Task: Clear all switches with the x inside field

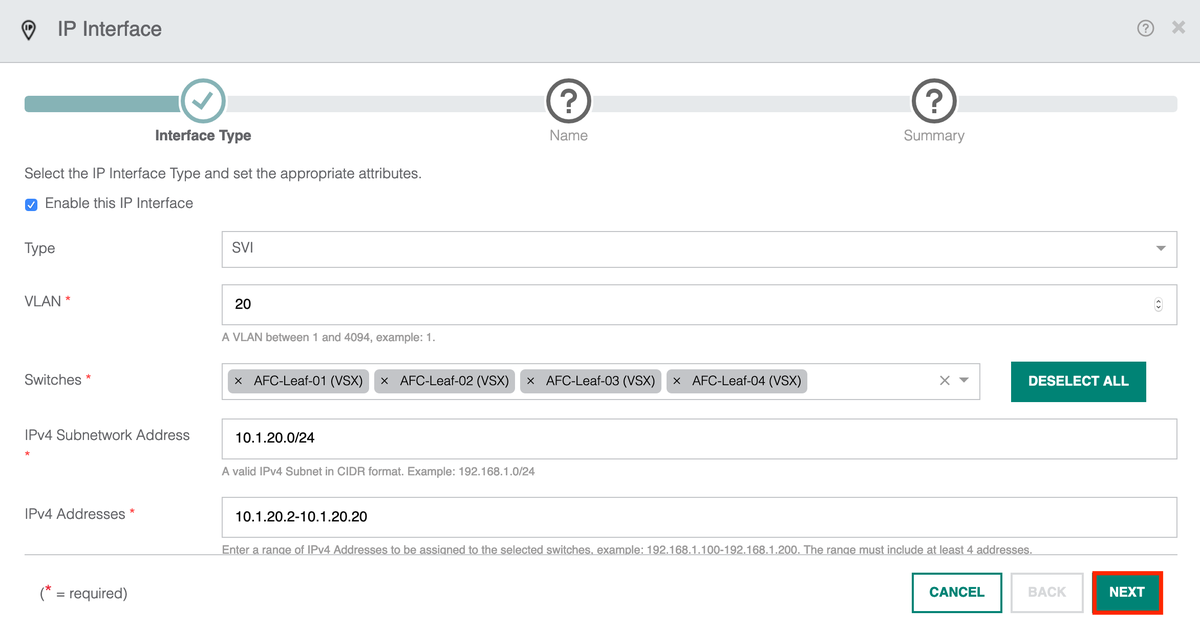Action: click(x=943, y=380)
